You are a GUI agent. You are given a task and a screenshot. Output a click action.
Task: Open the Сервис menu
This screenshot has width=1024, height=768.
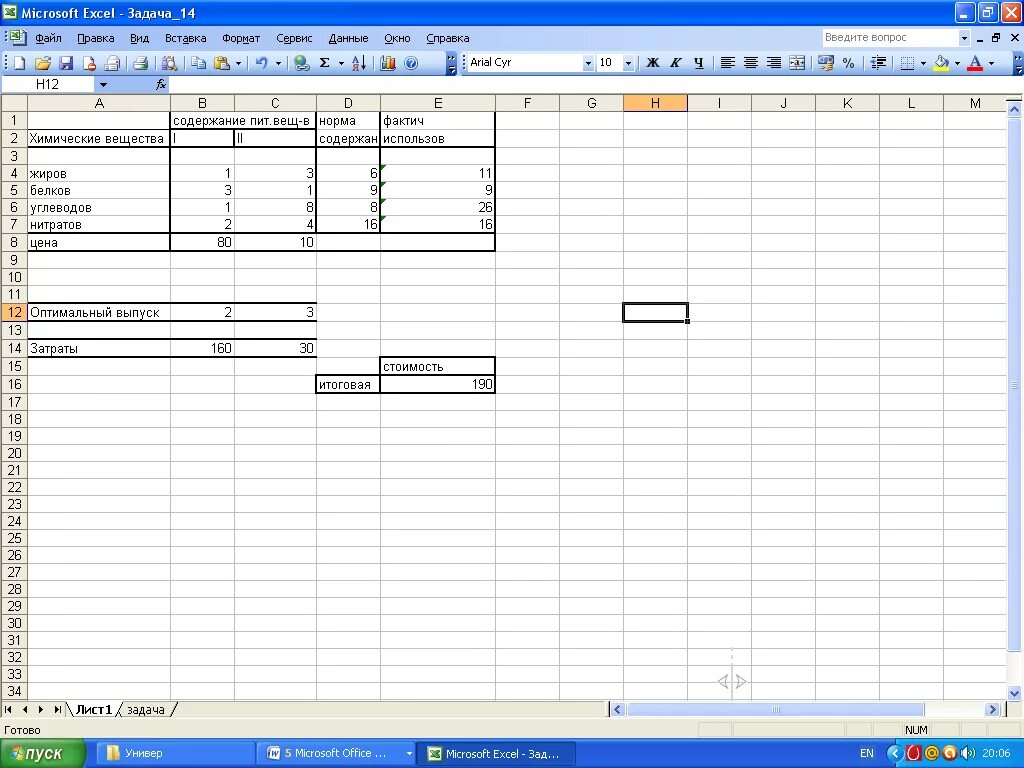294,39
